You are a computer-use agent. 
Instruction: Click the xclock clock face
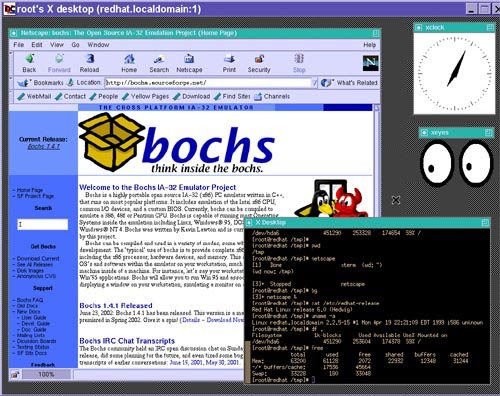pos(455,74)
